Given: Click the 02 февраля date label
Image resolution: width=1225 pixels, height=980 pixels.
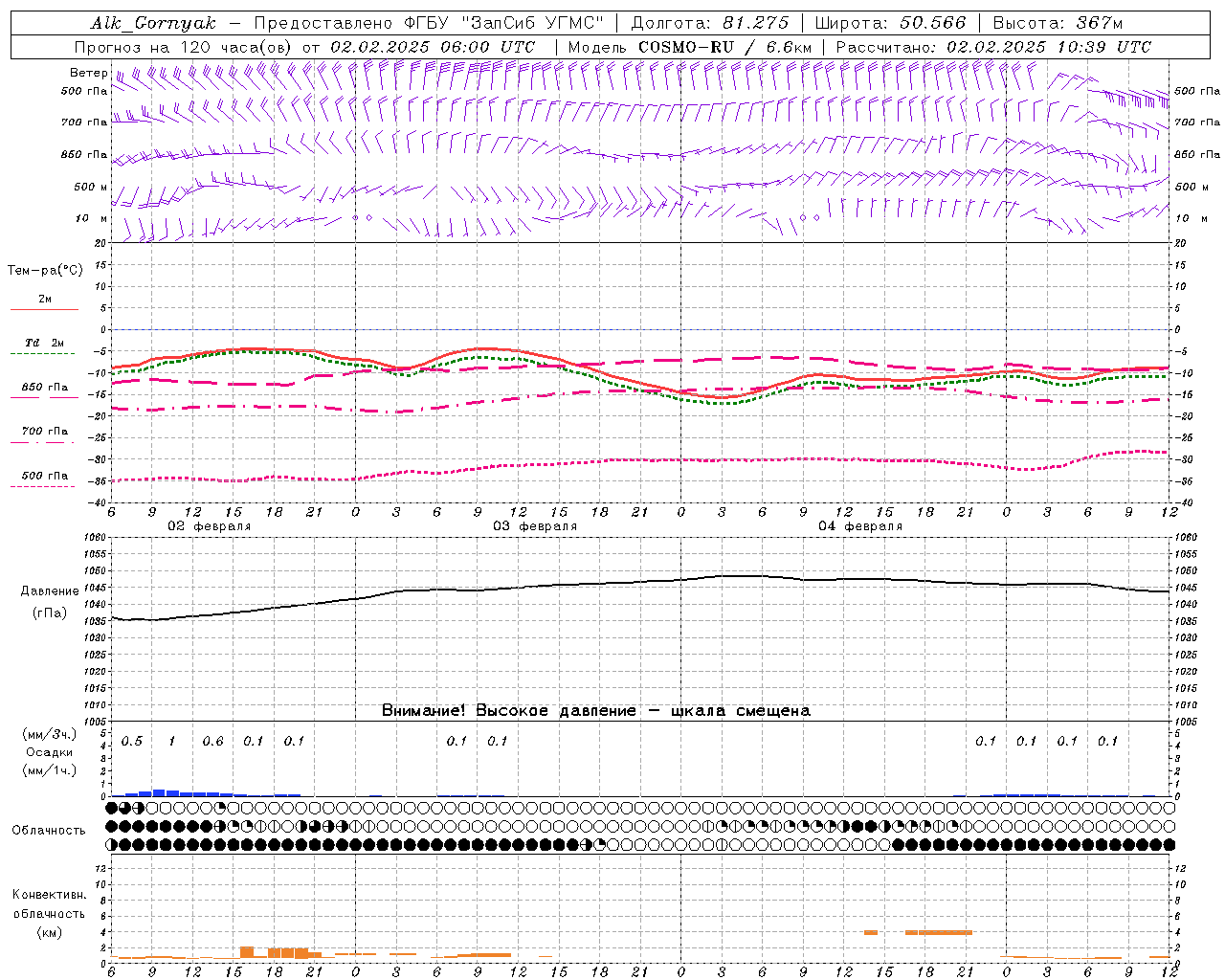Looking at the screenshot, I should 210,526.
